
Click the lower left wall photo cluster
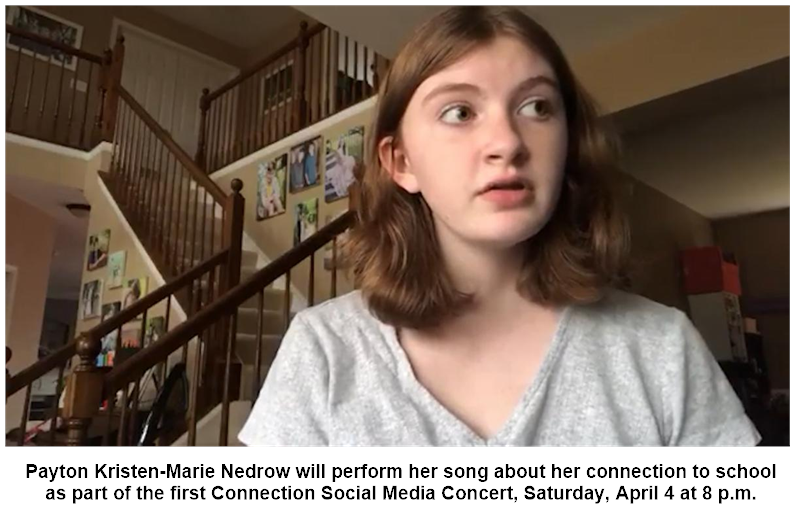pos(119,289)
